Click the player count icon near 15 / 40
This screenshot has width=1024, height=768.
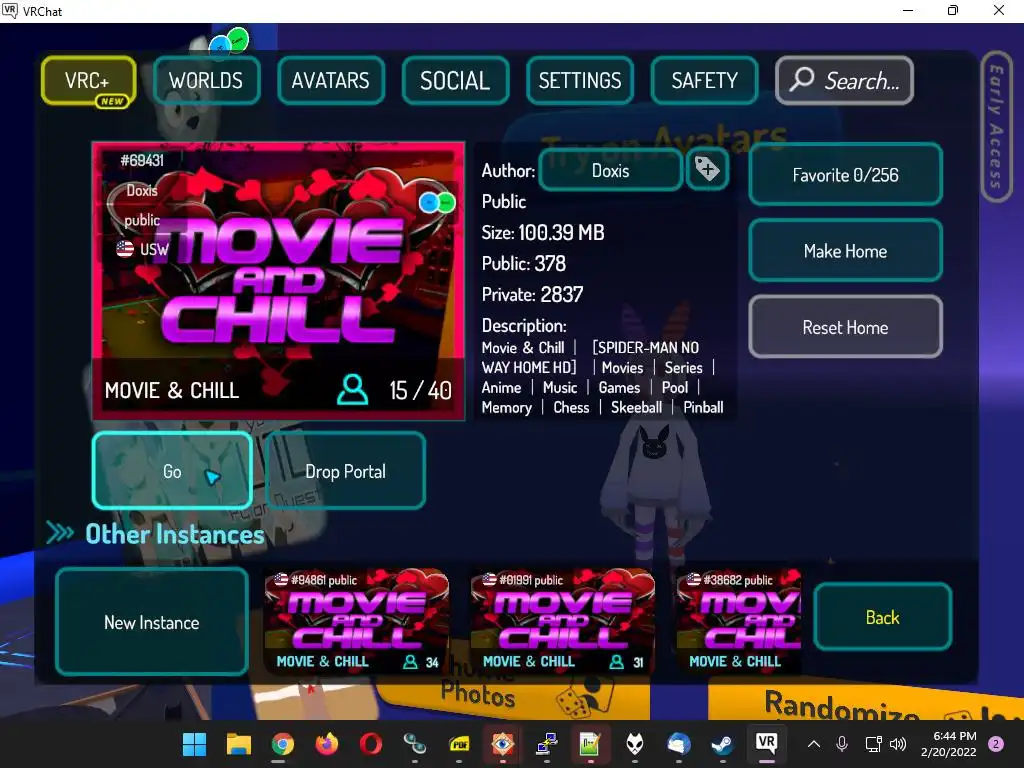coord(353,390)
